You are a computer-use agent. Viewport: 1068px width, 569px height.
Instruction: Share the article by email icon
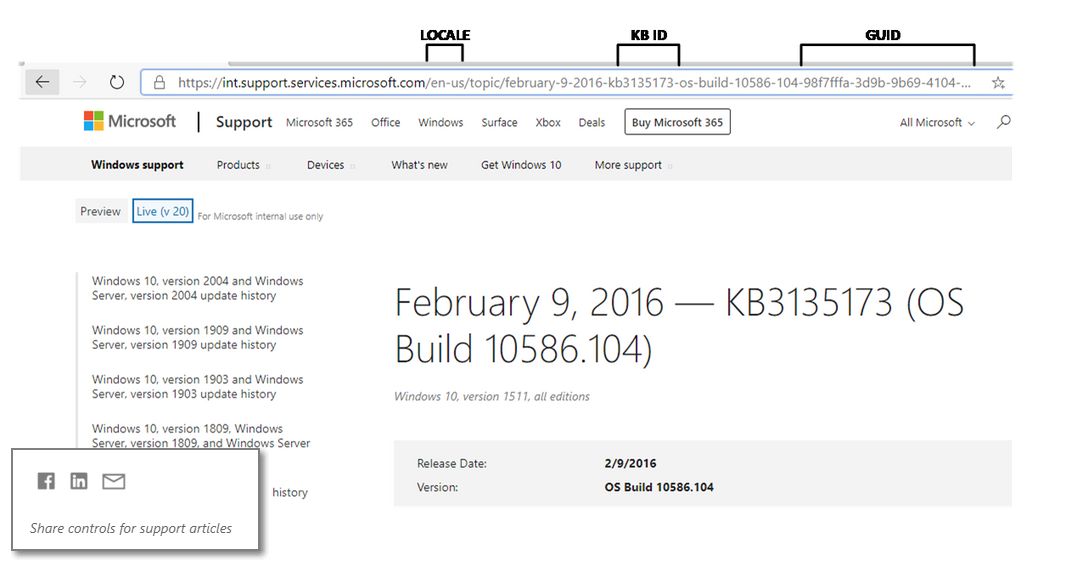pyautogui.click(x=114, y=482)
